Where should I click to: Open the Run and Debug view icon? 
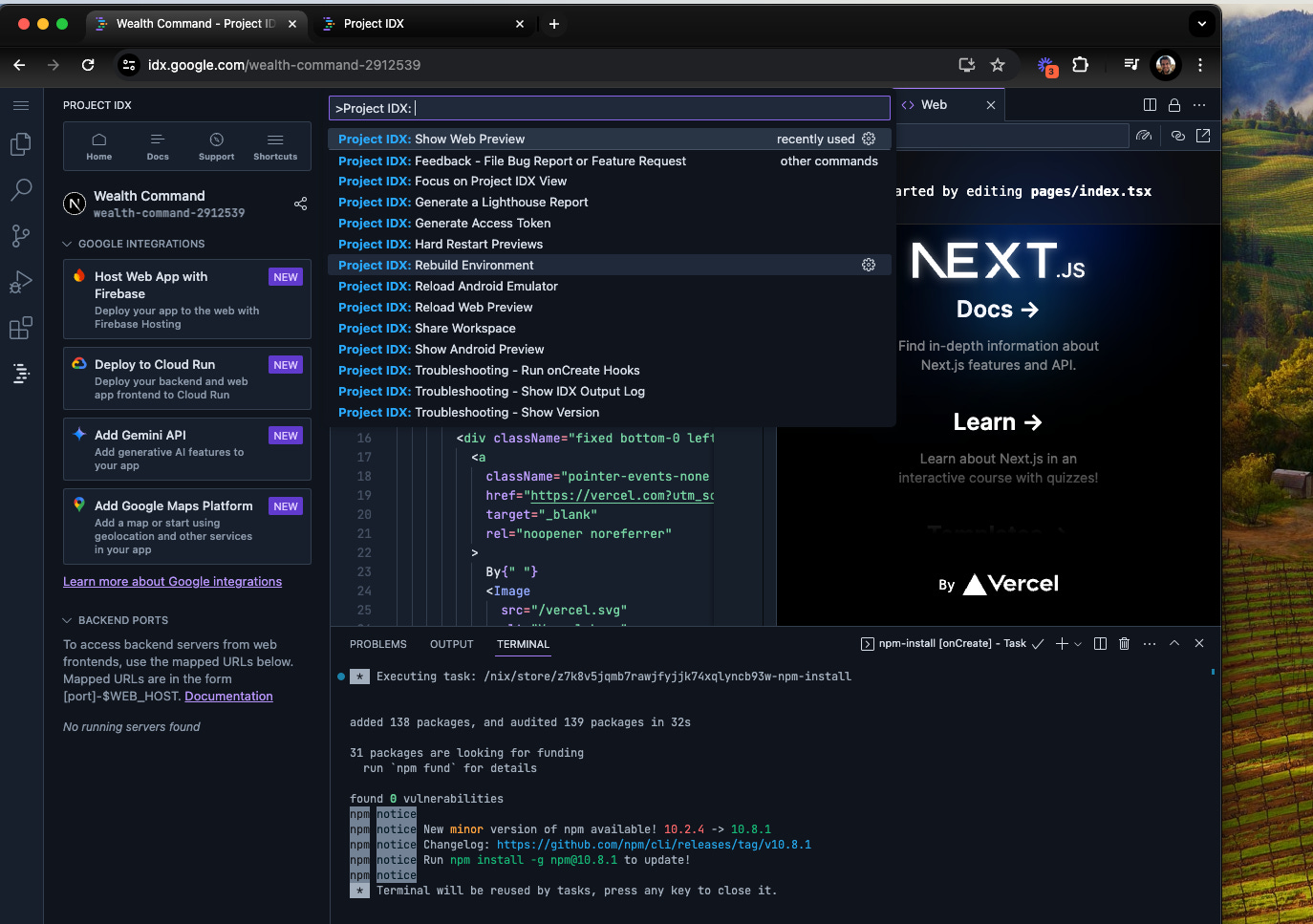pos(21,282)
